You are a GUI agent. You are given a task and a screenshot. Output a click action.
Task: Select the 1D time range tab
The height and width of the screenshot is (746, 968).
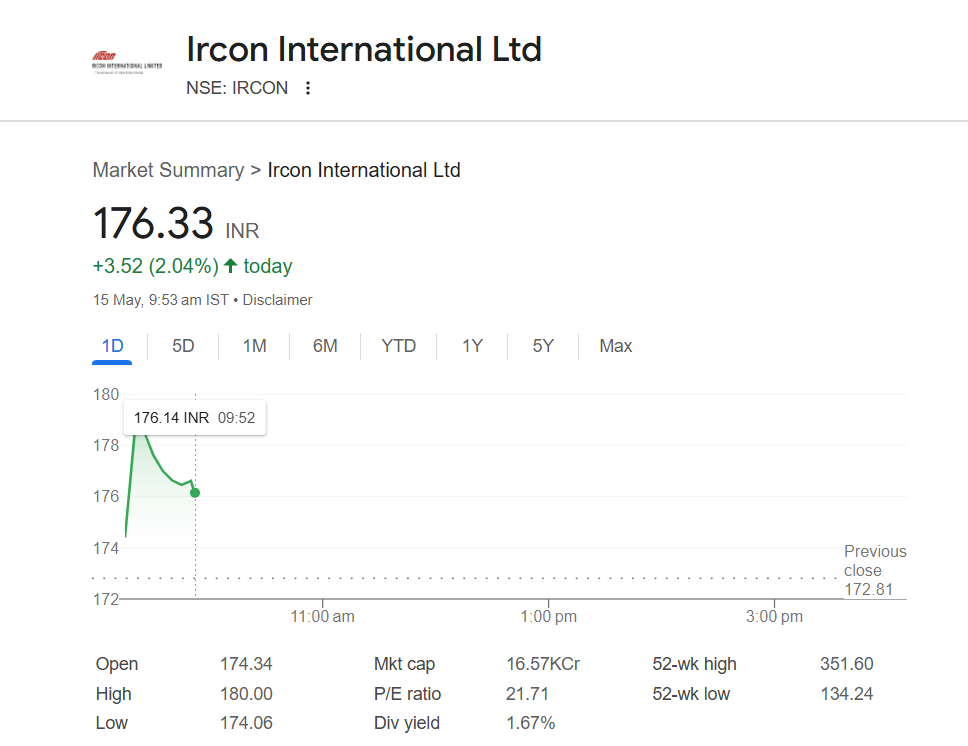coord(112,346)
